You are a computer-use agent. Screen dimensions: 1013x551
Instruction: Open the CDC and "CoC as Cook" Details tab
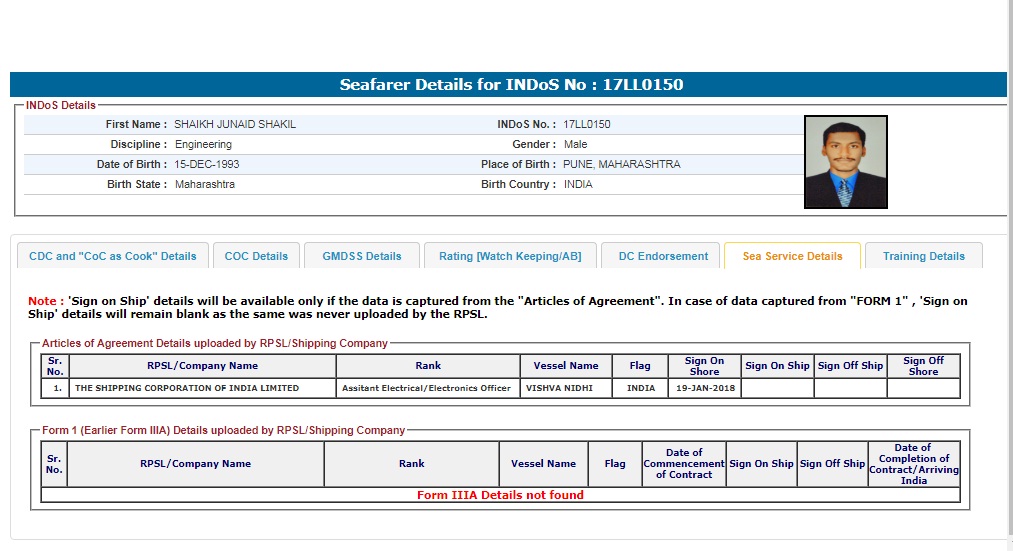(113, 256)
